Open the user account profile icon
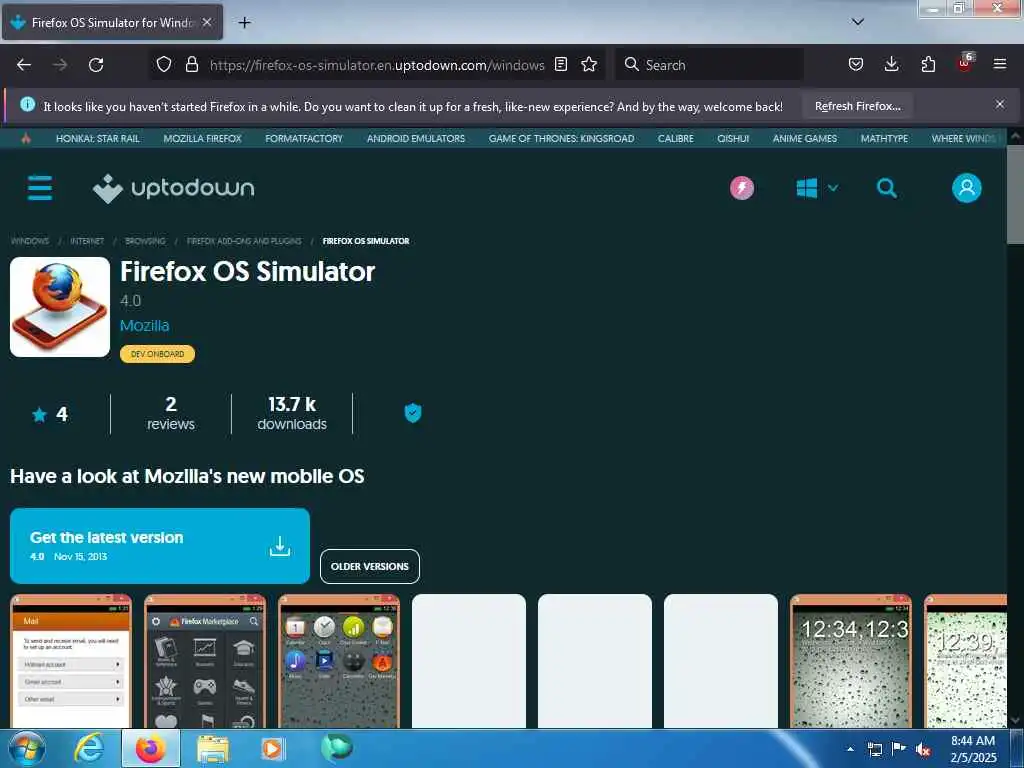 966,188
